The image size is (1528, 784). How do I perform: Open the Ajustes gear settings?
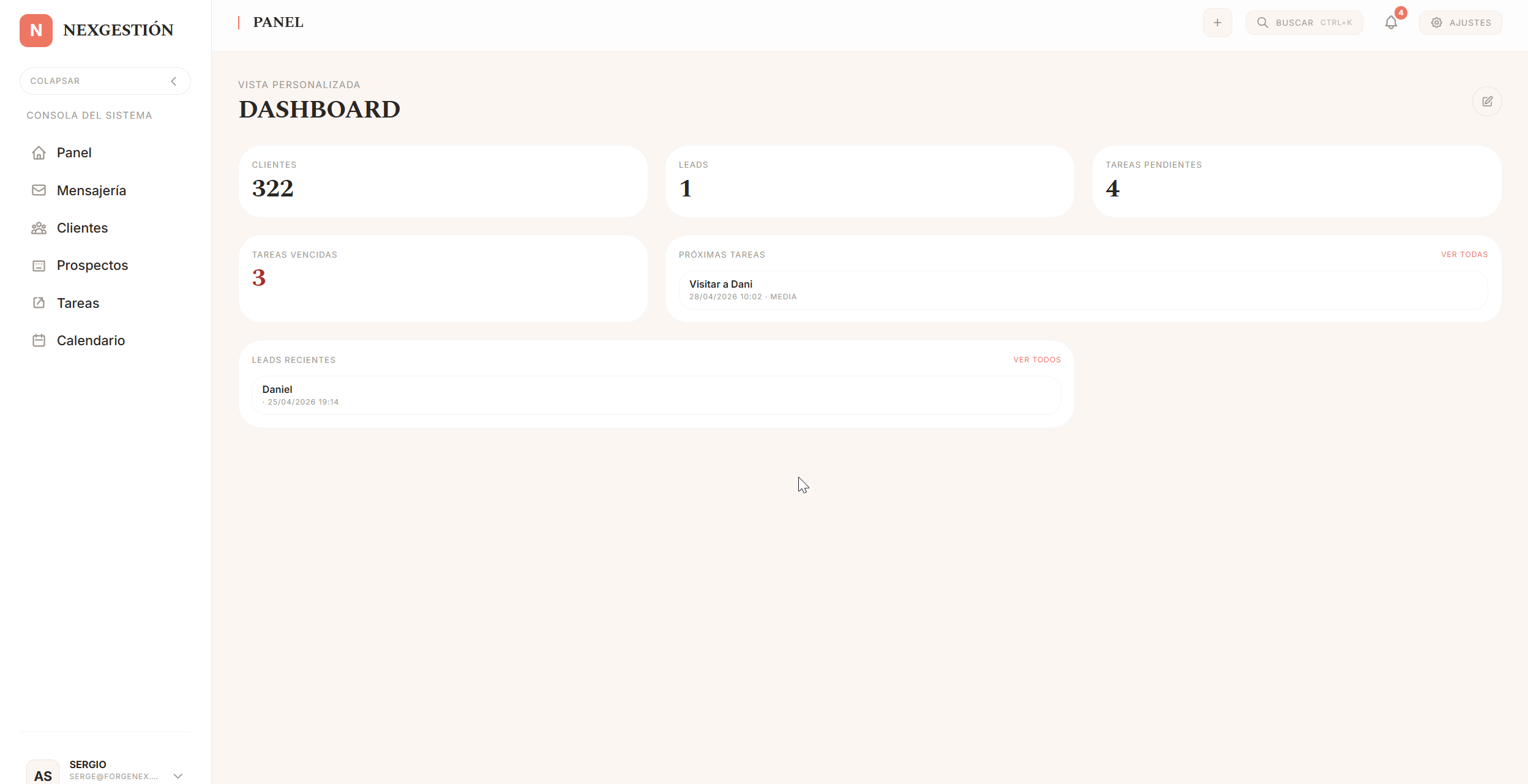pyautogui.click(x=1459, y=23)
